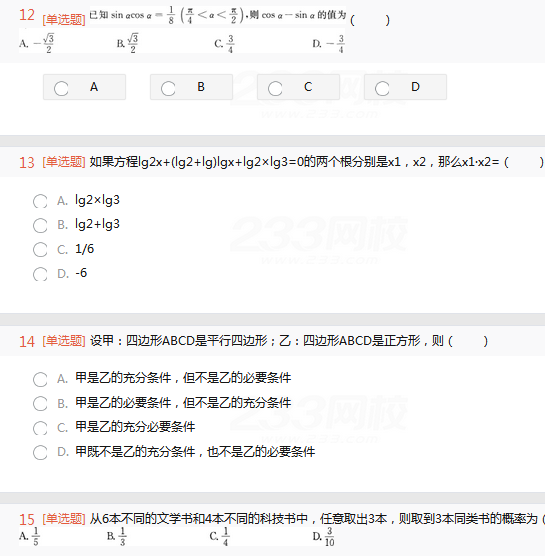545x557 pixels.
Task: Click the question 12 formula text
Action: pos(217,16)
